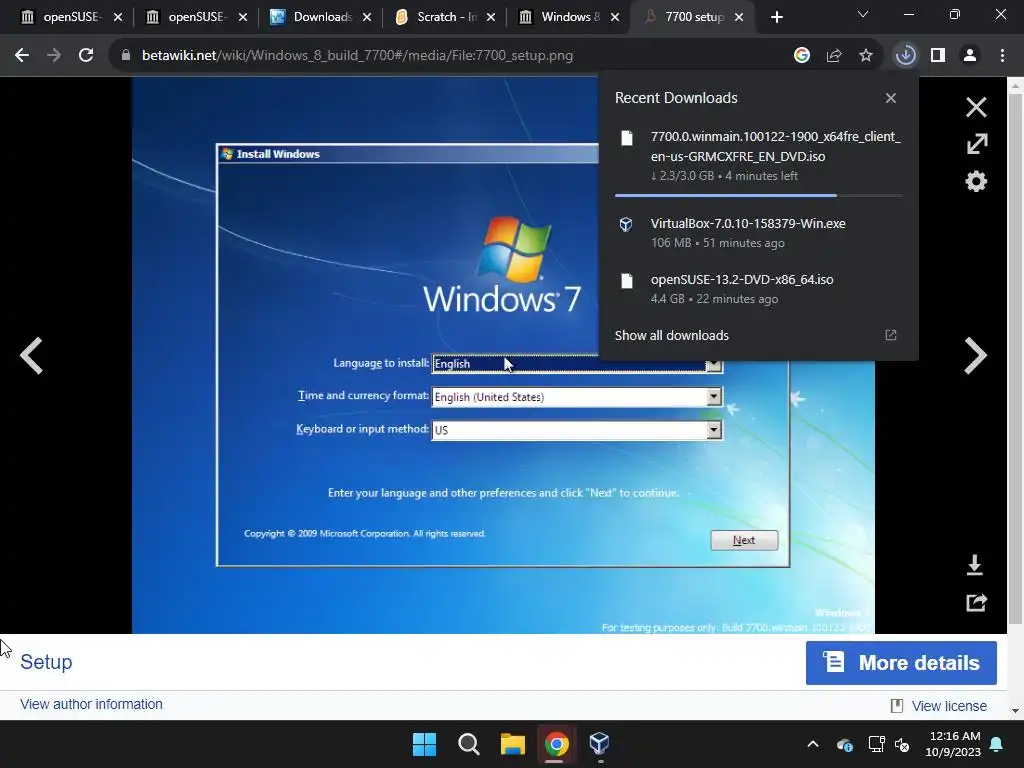Close the Scratch tab

click(x=491, y=17)
